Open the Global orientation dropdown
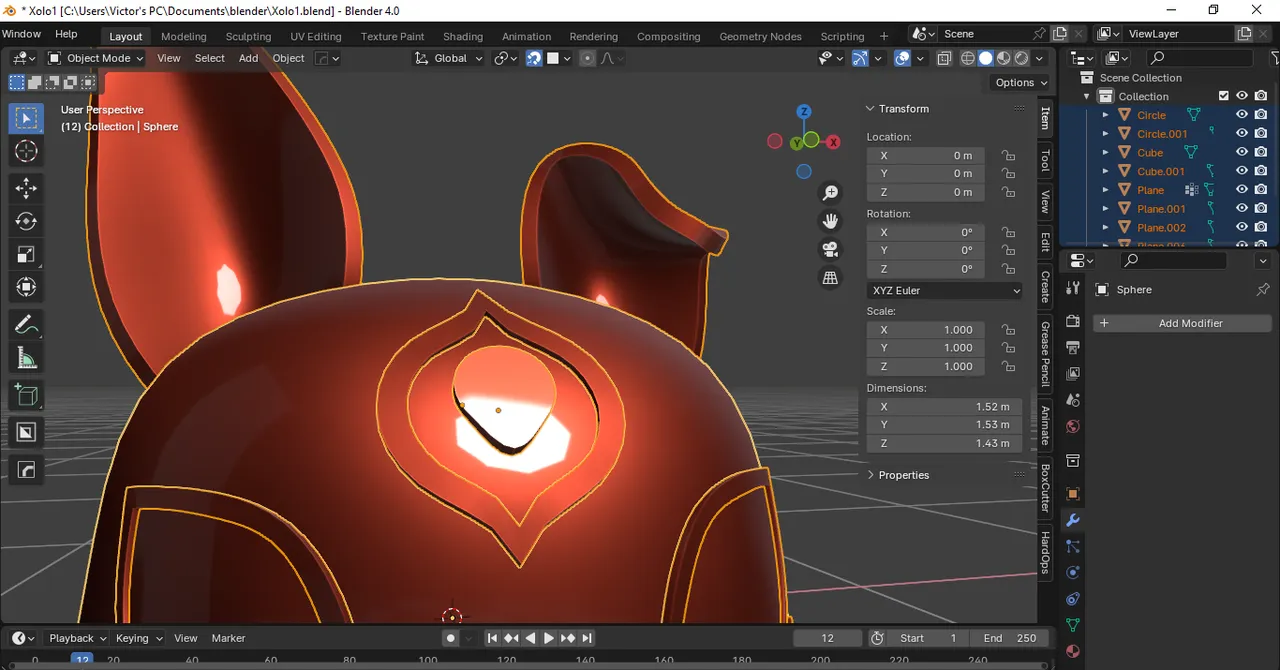This screenshot has width=1280, height=670. [x=449, y=58]
